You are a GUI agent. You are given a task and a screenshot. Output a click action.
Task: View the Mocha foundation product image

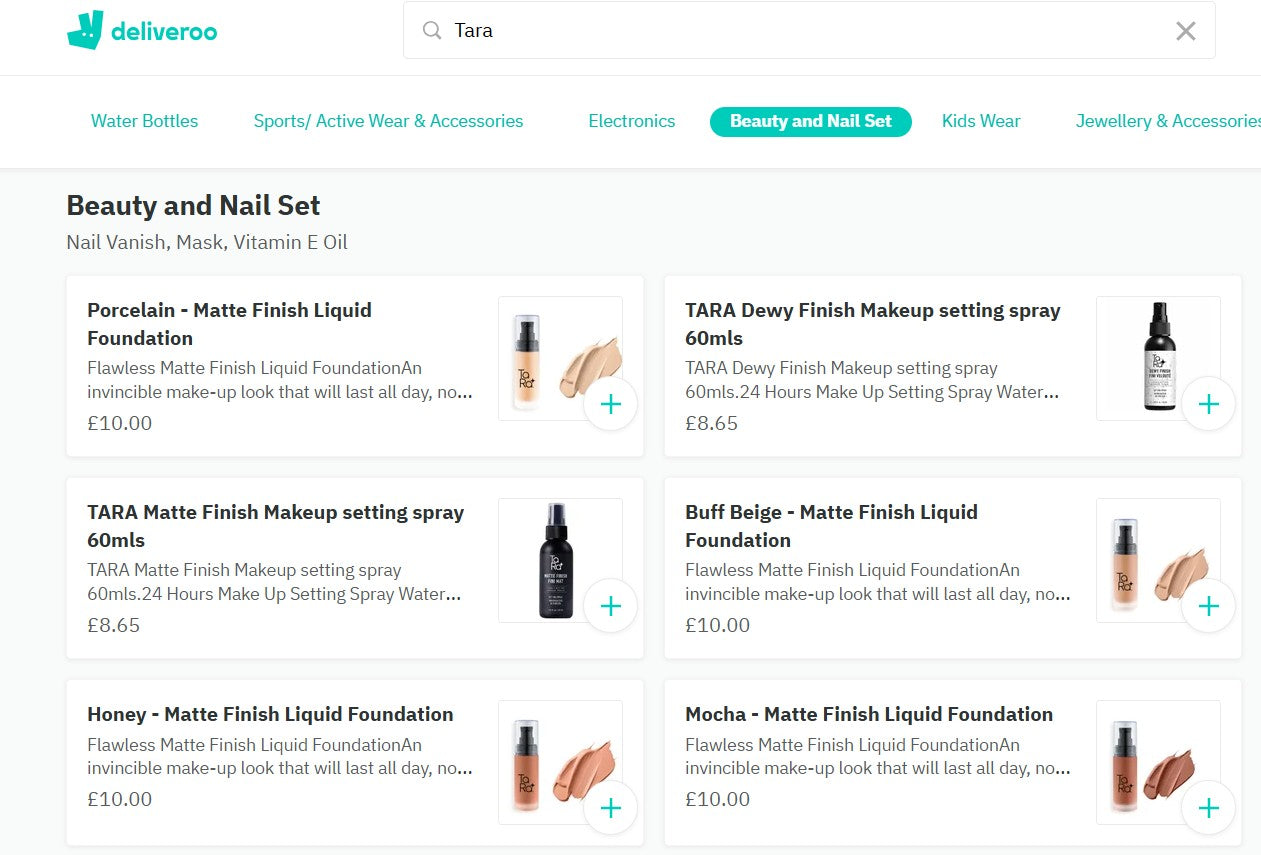point(1158,762)
